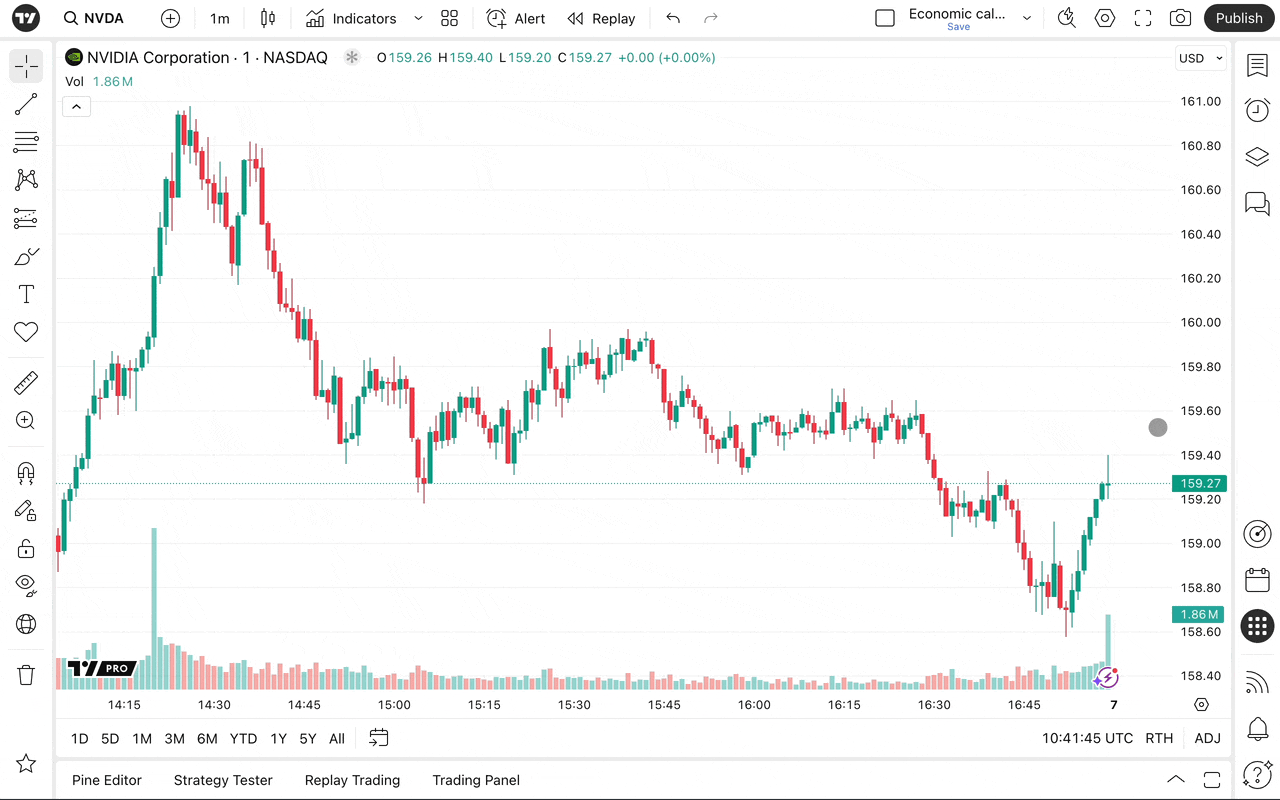Collapse the indicator legend chevron

pyautogui.click(x=76, y=107)
